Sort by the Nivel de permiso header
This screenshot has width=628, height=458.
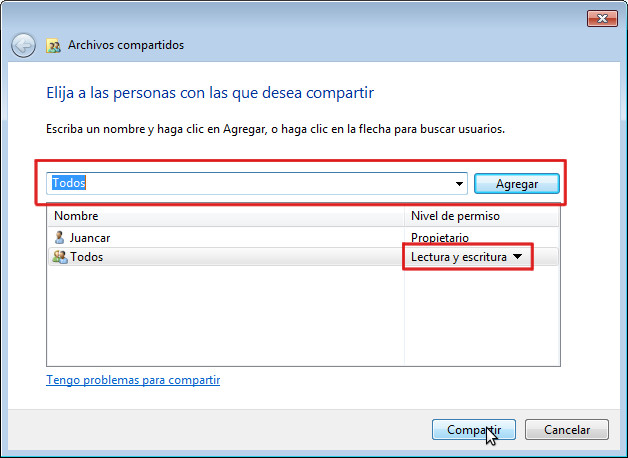tap(481, 216)
